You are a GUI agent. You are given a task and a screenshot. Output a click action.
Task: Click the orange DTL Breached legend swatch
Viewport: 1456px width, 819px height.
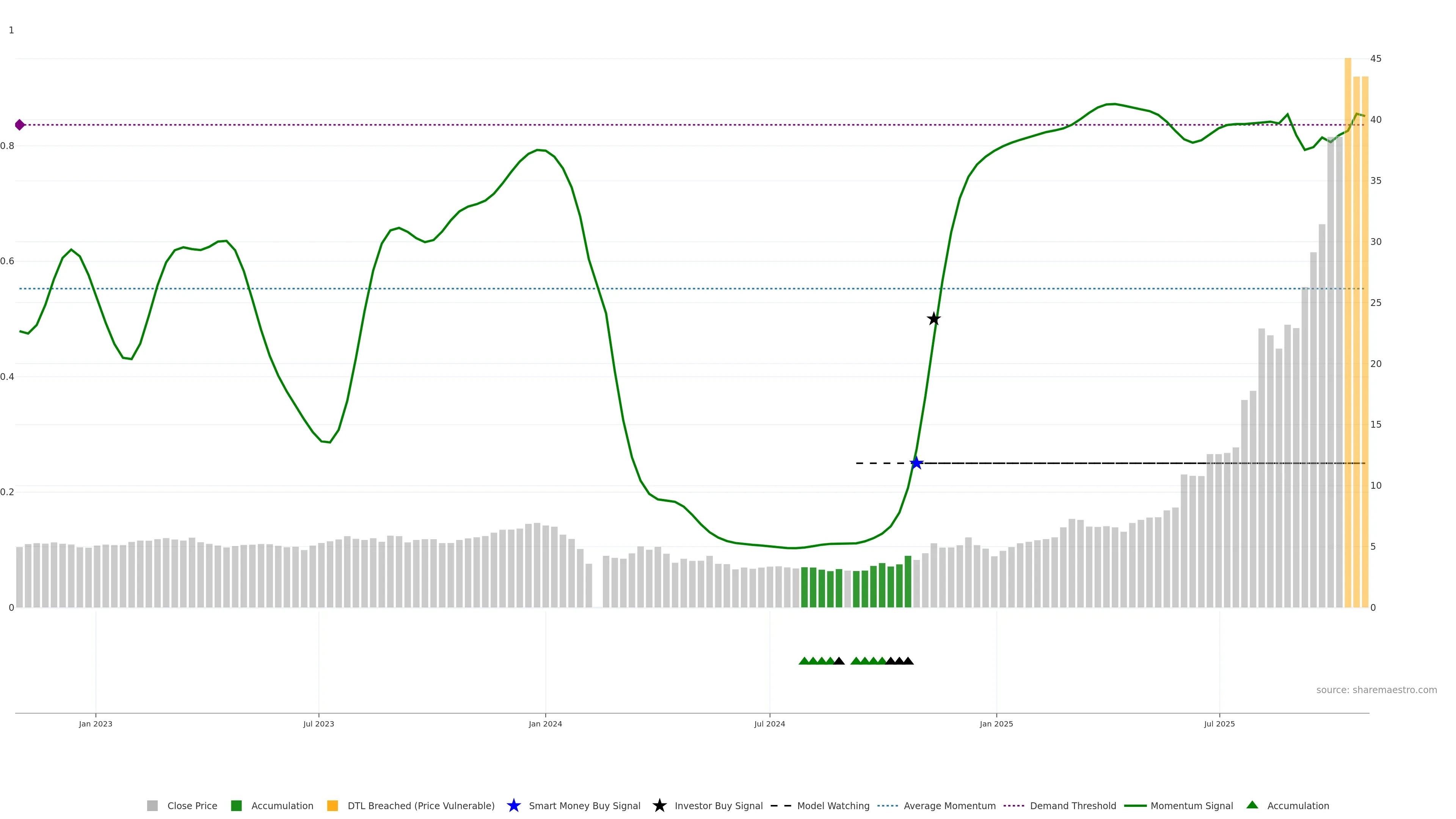[333, 805]
